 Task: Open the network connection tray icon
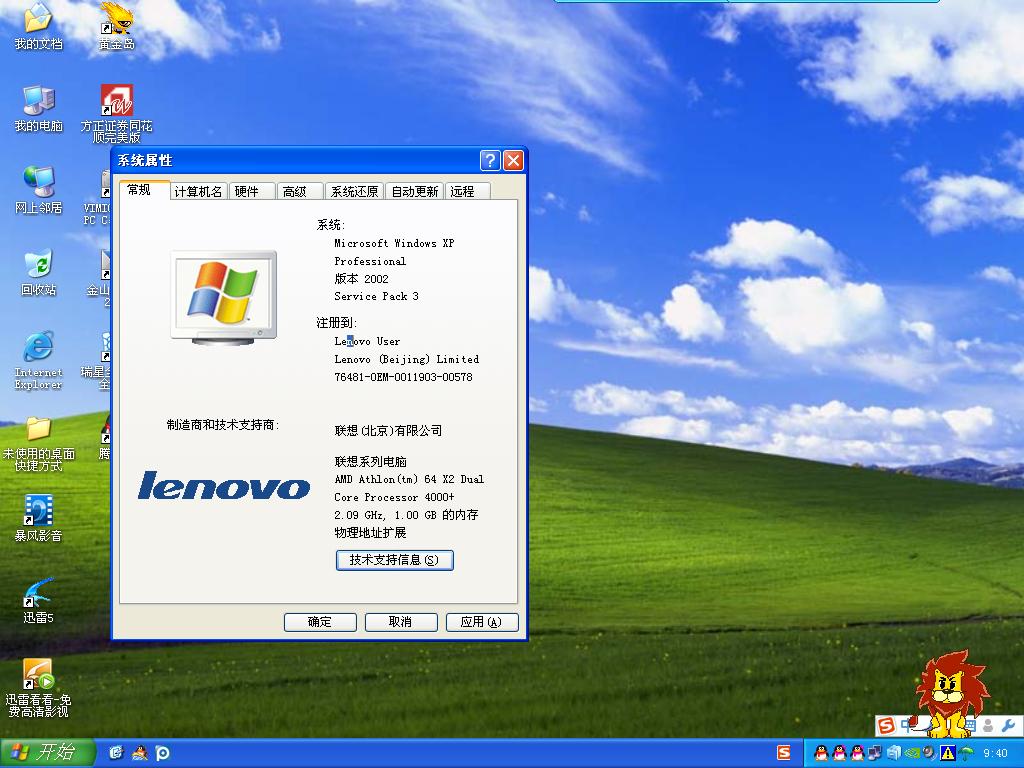pos(875,753)
